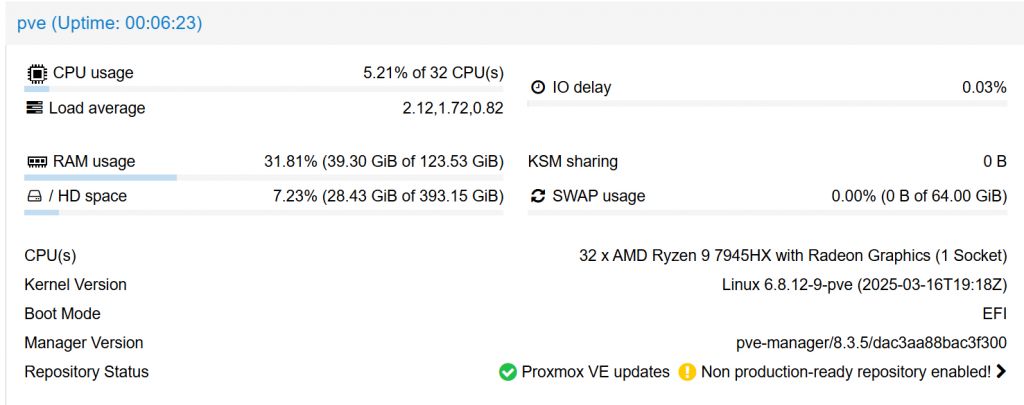Click the pve uptime panel title
This screenshot has height=405, width=1024.
point(110,22)
